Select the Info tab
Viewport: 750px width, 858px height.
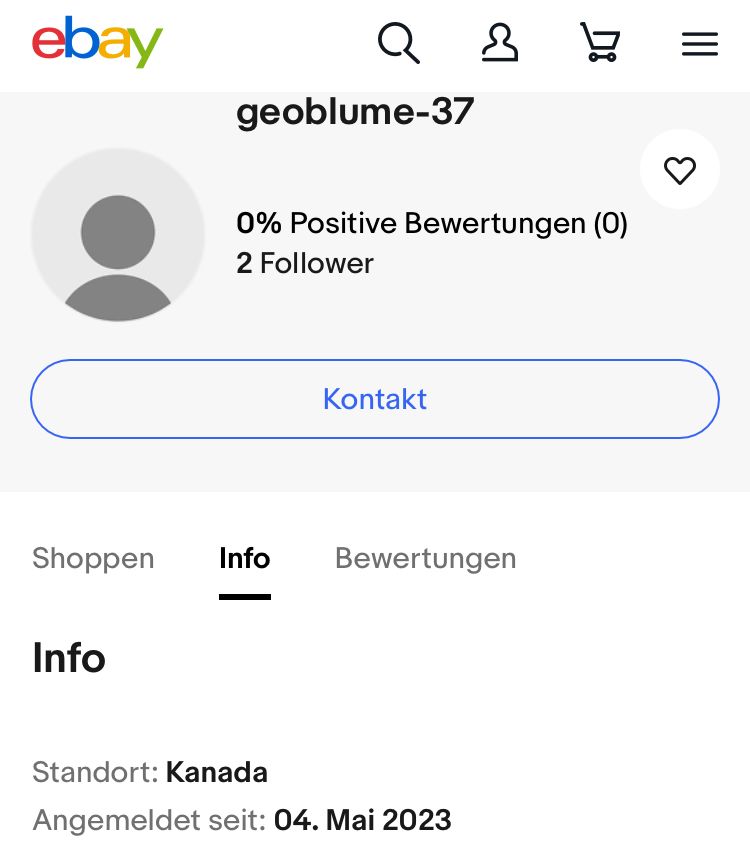pyautogui.click(x=245, y=558)
